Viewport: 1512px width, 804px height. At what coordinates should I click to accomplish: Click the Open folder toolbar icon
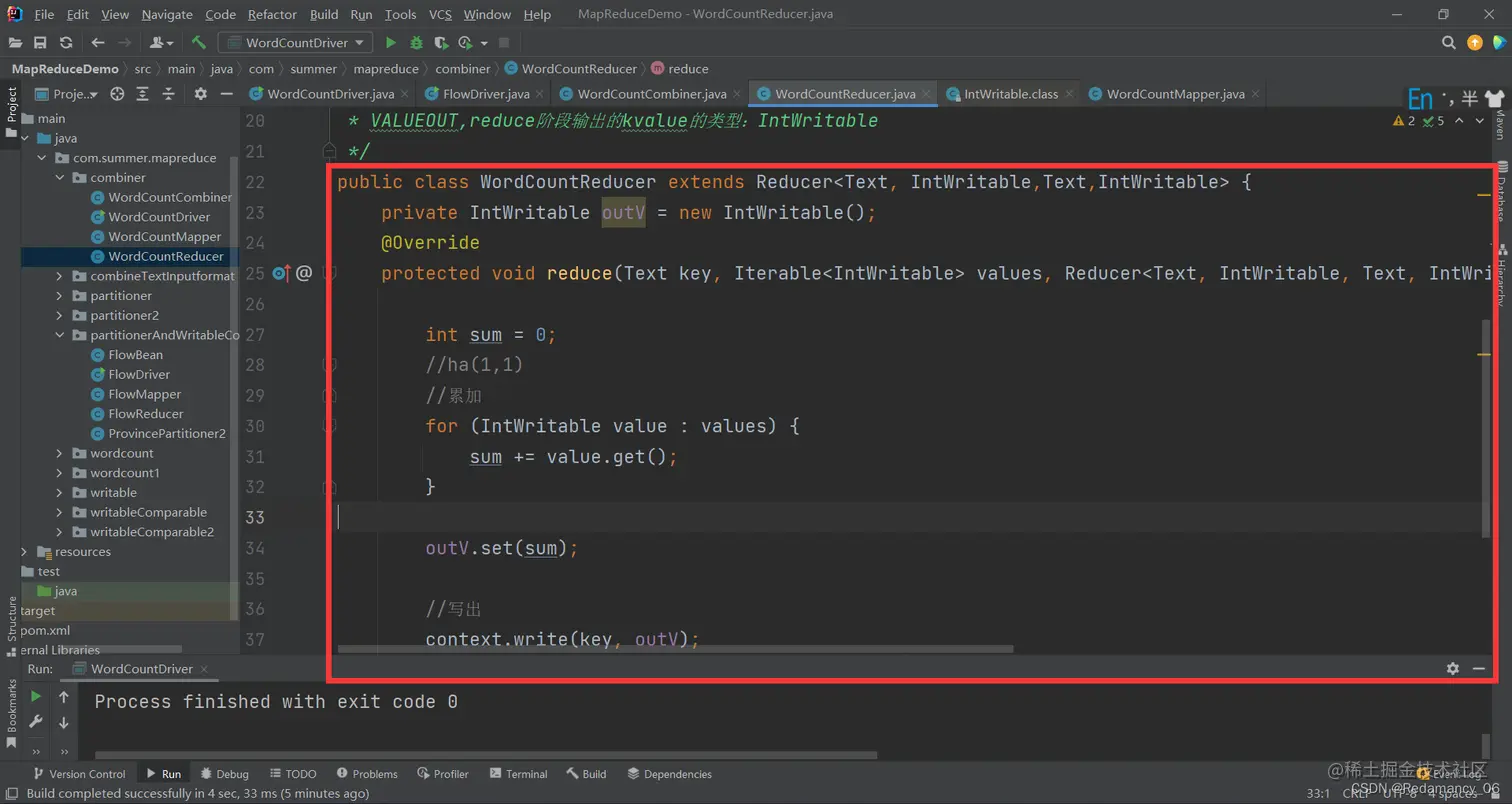click(15, 43)
